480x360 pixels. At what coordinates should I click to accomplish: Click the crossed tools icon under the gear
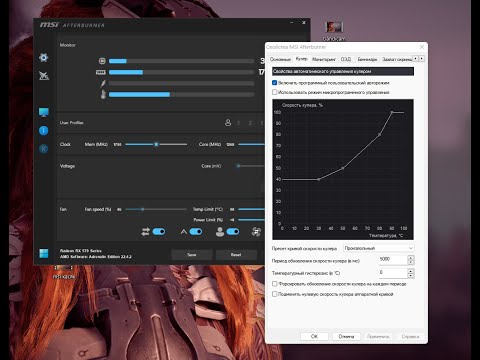click(x=44, y=76)
